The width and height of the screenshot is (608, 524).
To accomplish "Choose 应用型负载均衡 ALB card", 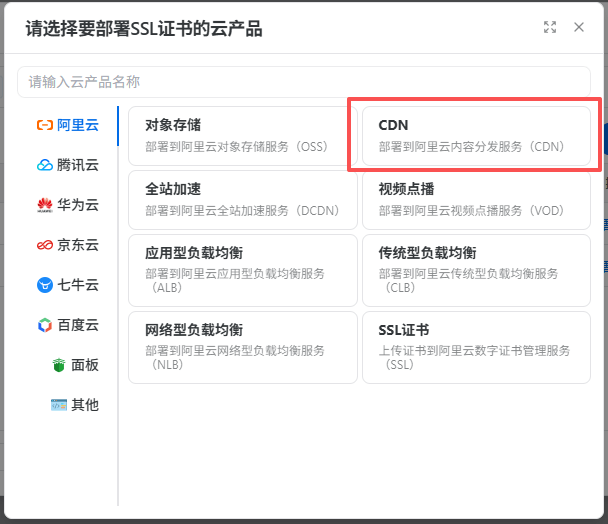I will tap(242, 270).
